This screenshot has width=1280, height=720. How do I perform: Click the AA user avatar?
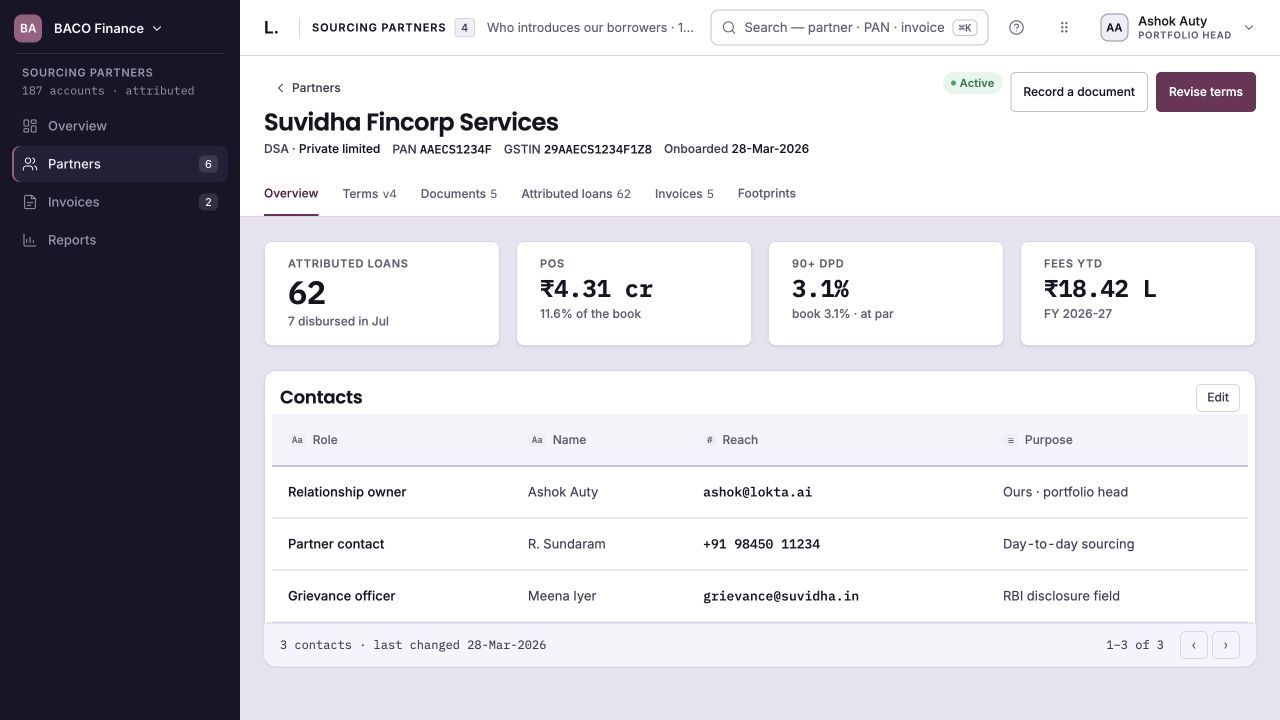[1114, 28]
